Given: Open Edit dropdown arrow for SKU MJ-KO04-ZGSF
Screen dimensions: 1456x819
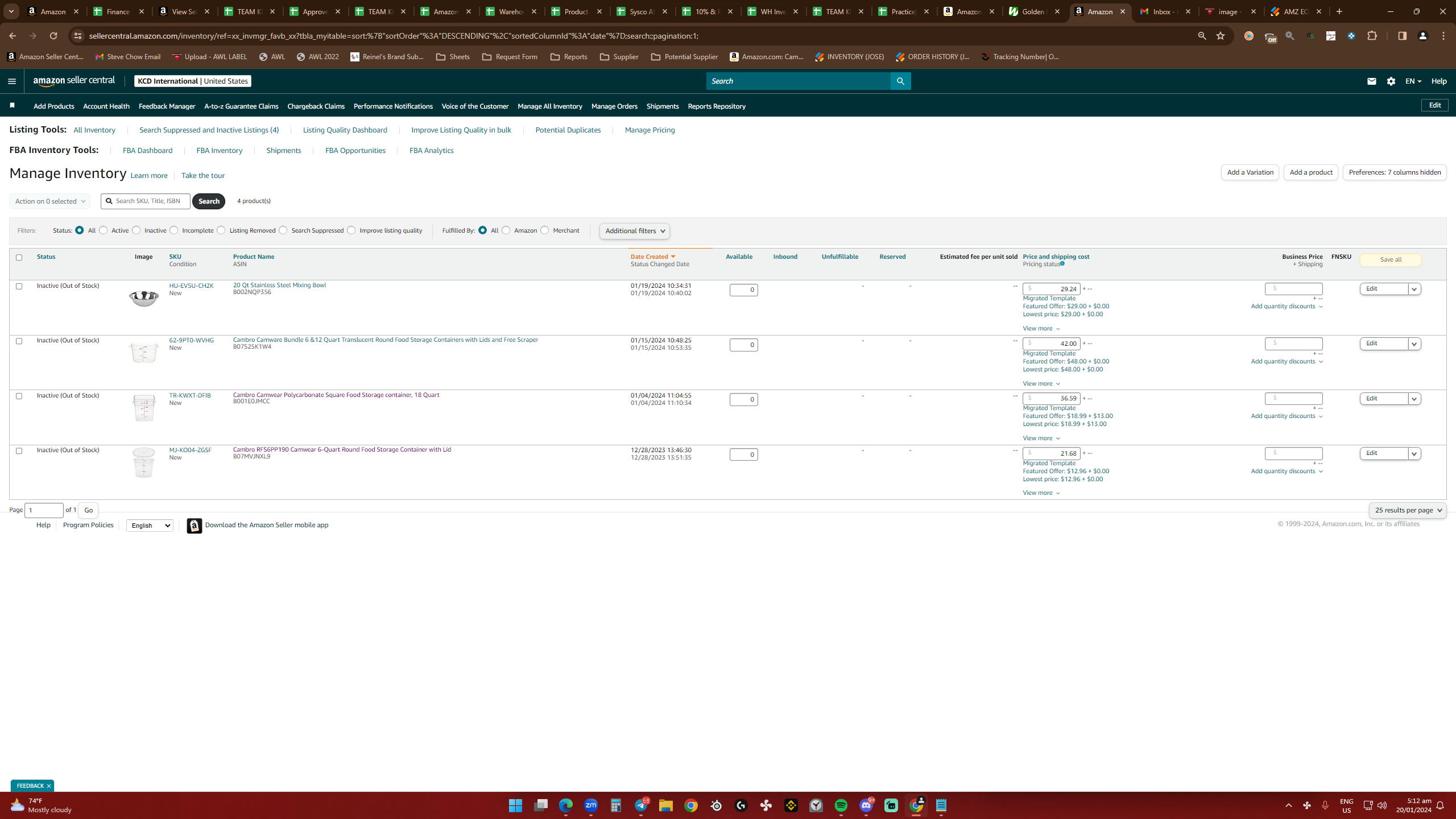Looking at the screenshot, I should [x=1414, y=454].
